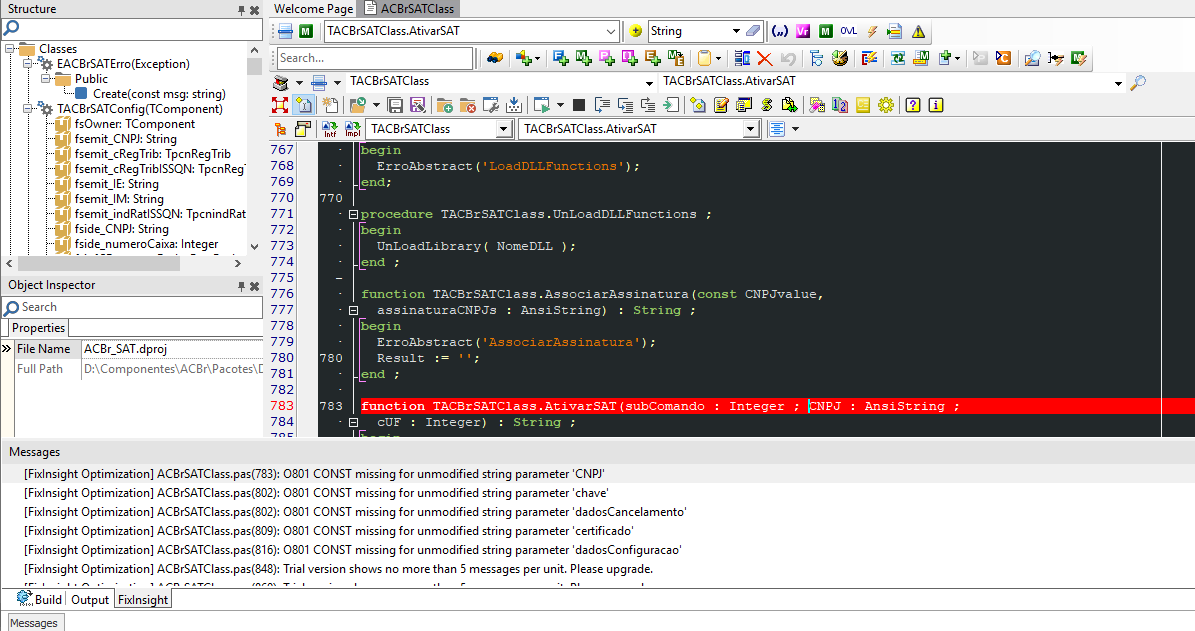The width and height of the screenshot is (1195, 631).
Task: Click the Structure panel search box
Action: tap(133, 29)
